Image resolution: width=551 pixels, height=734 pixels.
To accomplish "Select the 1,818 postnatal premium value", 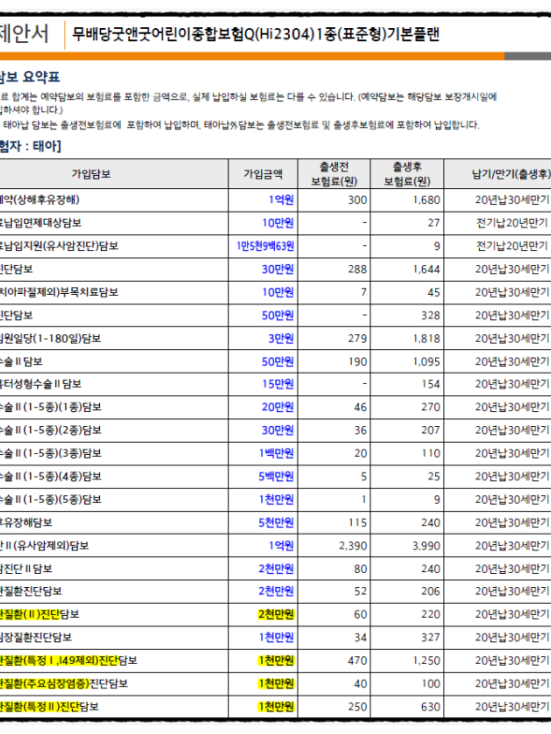I will [426, 338].
